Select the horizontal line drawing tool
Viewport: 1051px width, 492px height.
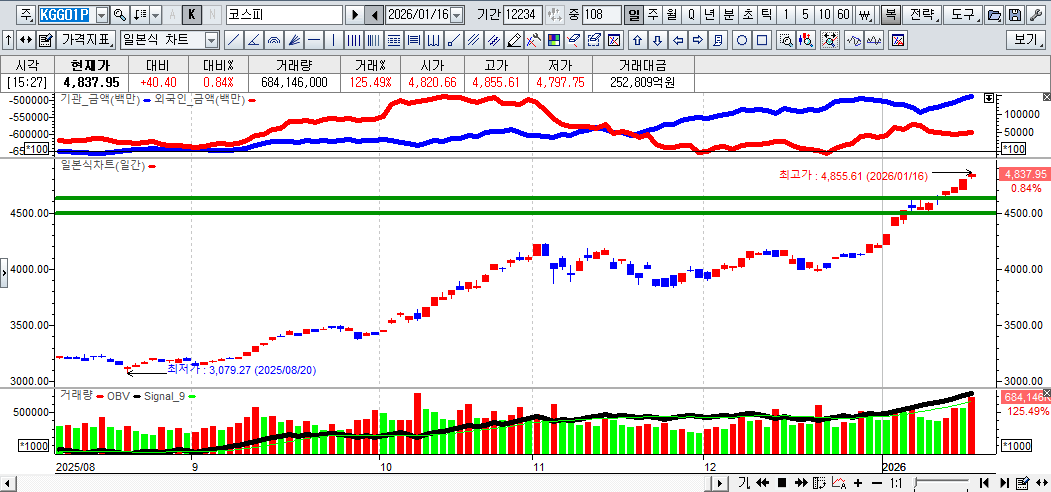click(314, 40)
